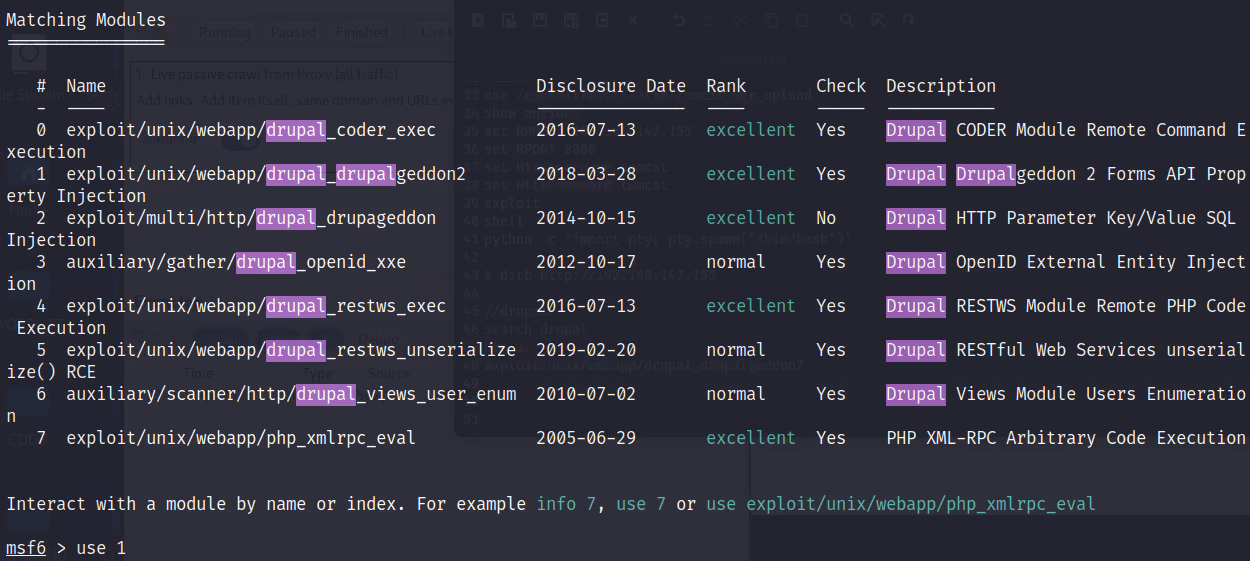Click module path exploit/unix/webapp/drupal_drupalgeddon2
Screen dimensions: 1250x561
[266, 174]
